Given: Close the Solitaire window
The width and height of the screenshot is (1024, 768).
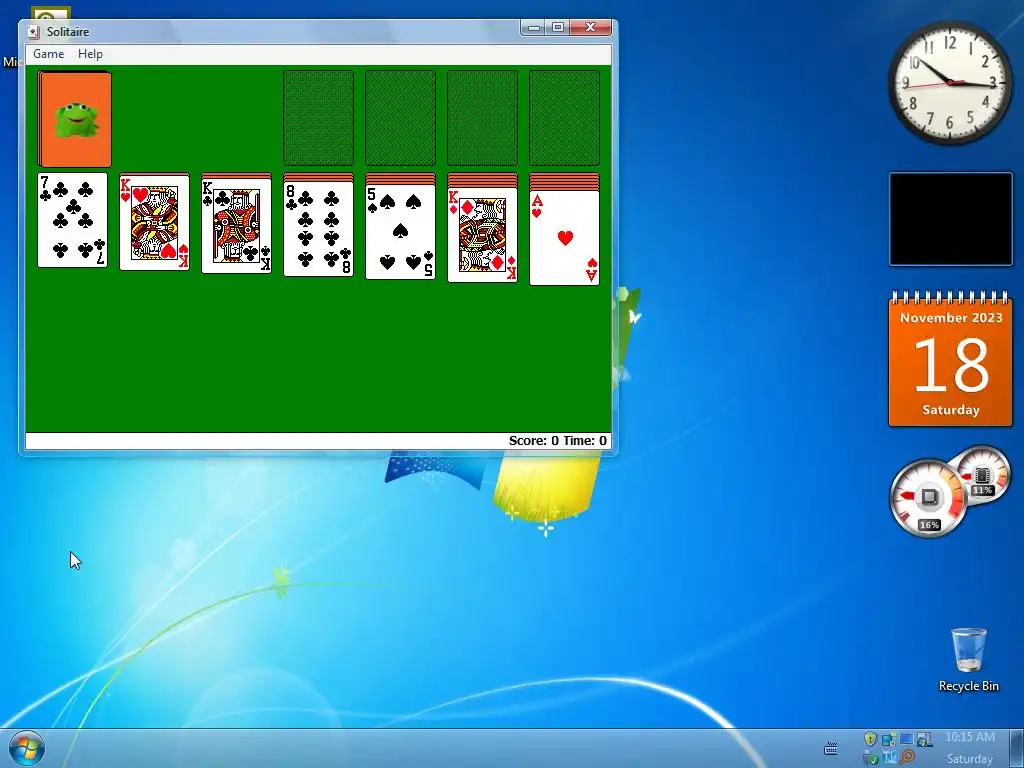Looking at the screenshot, I should 590,27.
